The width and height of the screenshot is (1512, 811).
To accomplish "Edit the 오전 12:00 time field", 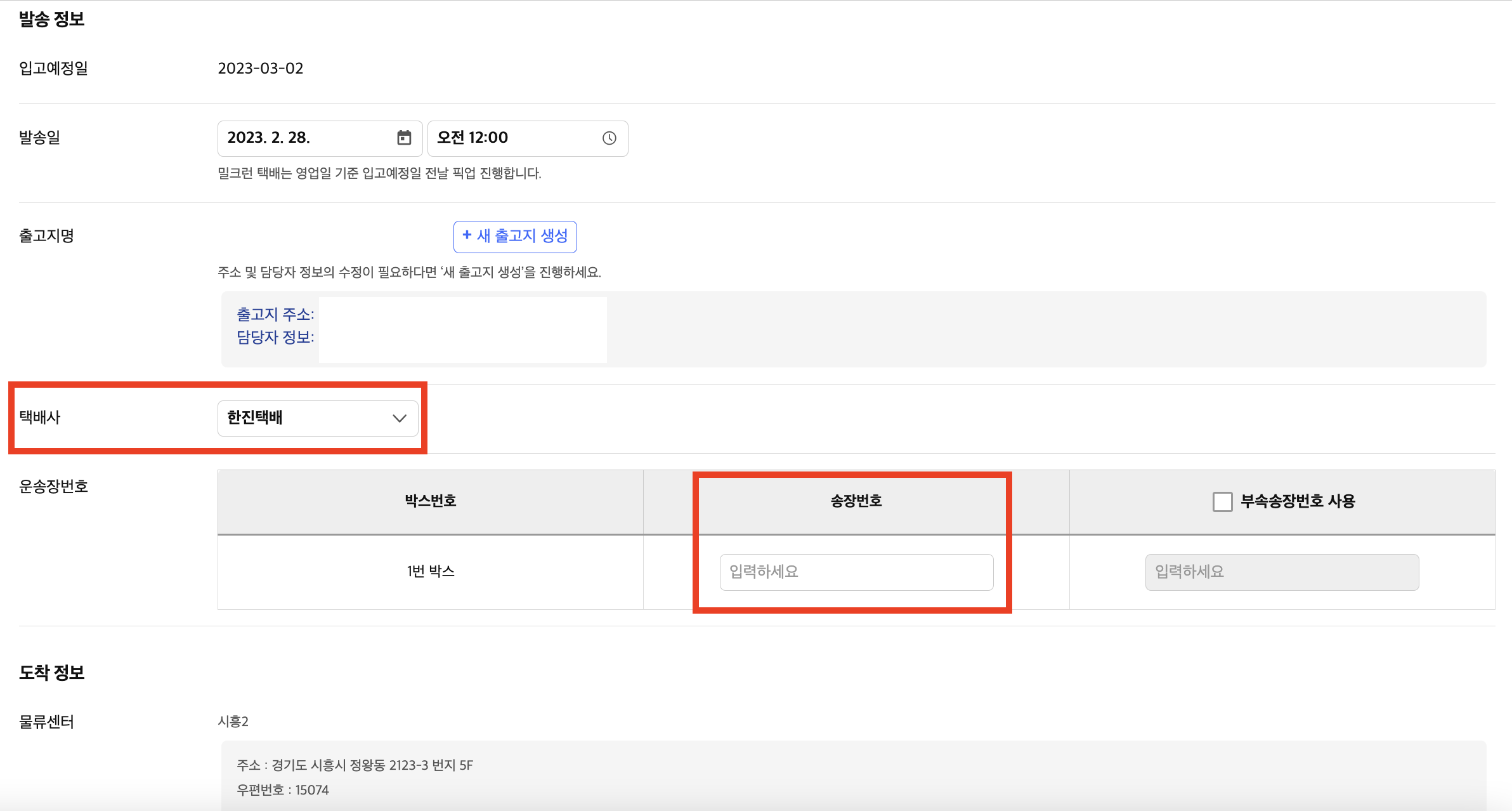I will click(528, 138).
